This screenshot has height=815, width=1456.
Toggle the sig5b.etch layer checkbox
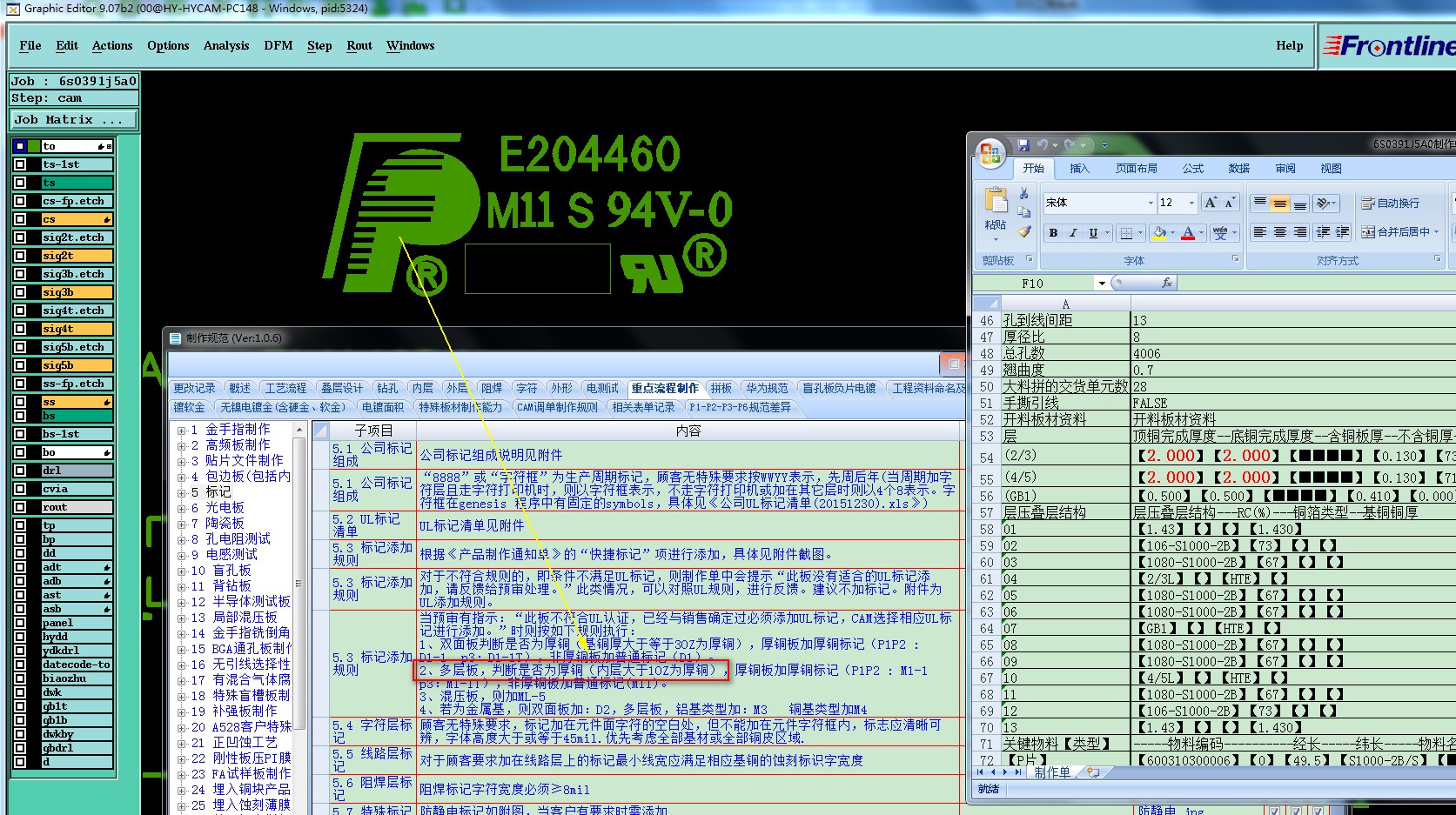(x=20, y=347)
